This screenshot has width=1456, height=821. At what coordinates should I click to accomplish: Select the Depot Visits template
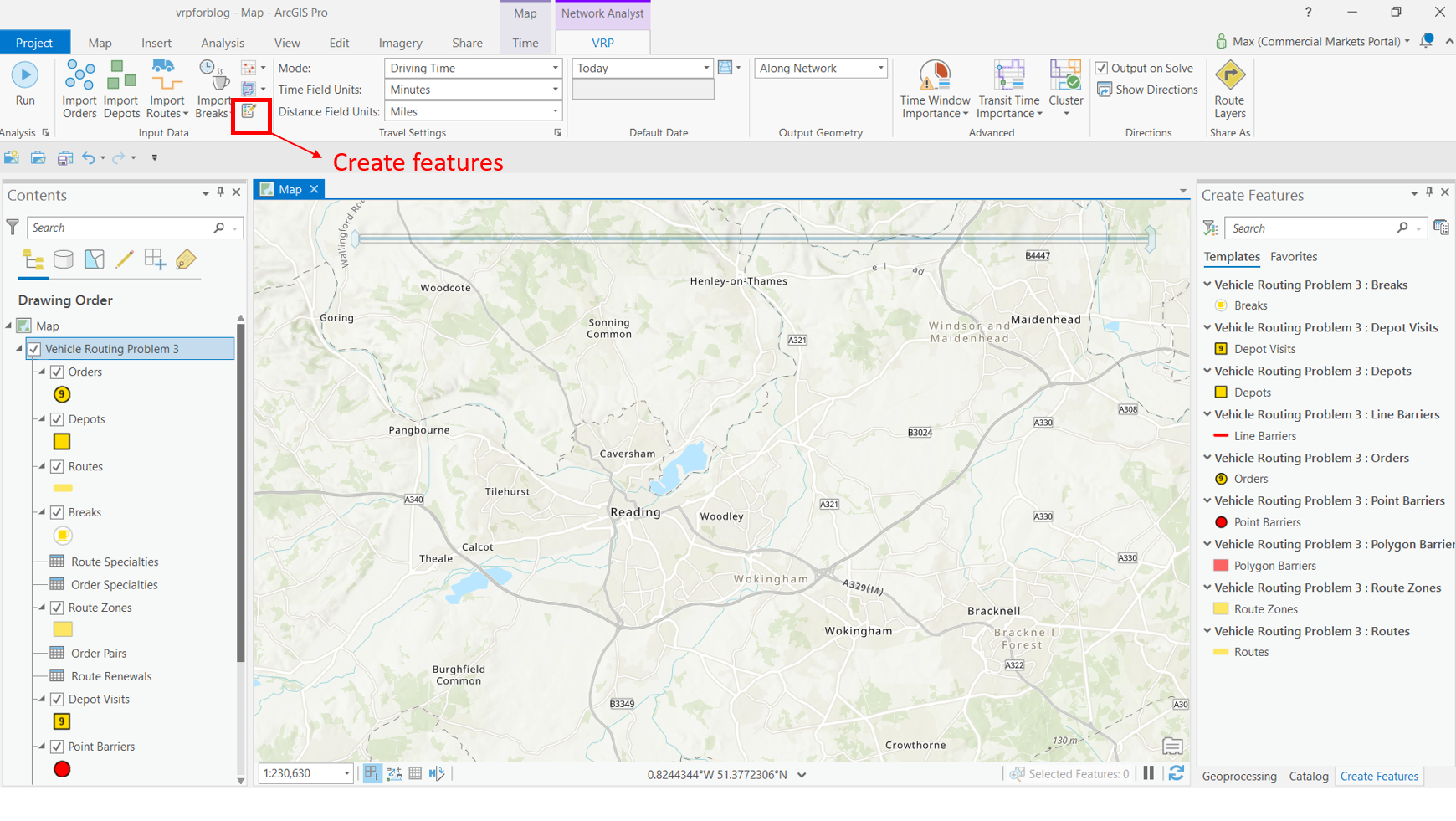[x=1264, y=349]
